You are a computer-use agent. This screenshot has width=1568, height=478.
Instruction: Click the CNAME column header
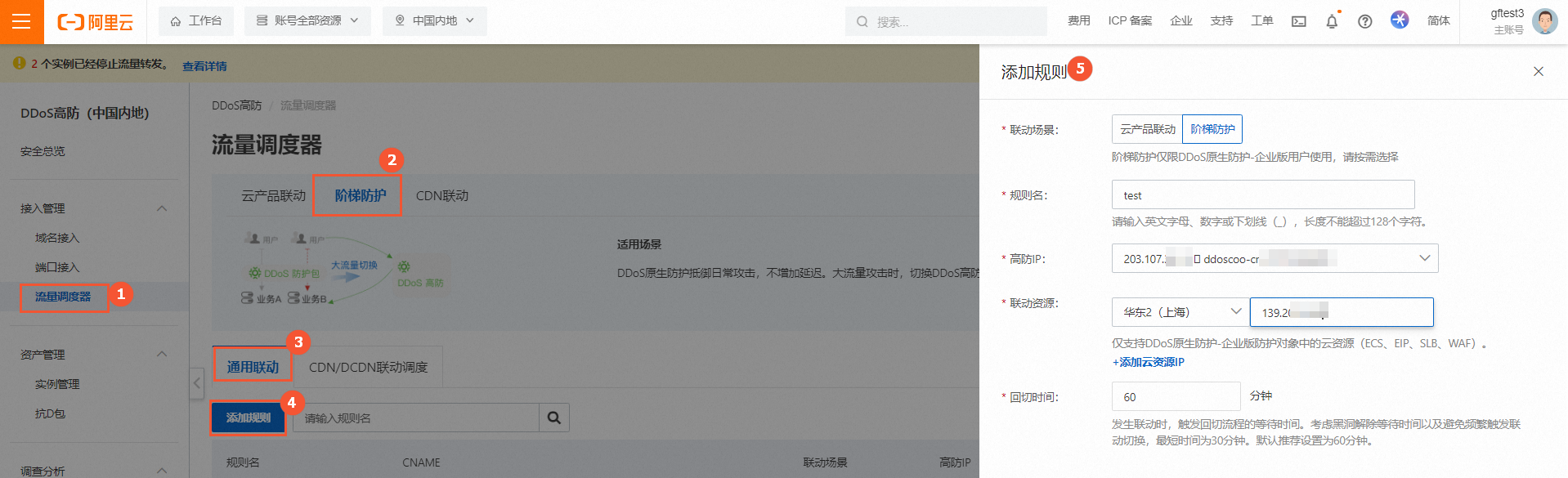pyautogui.click(x=421, y=462)
